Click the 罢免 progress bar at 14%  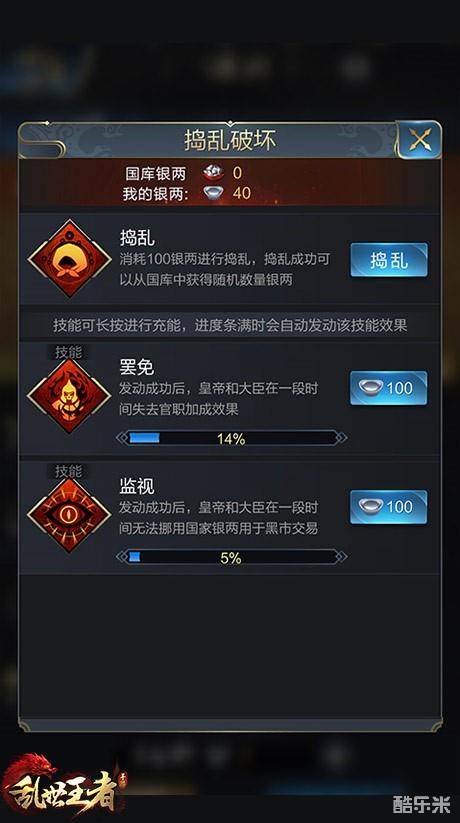click(232, 438)
